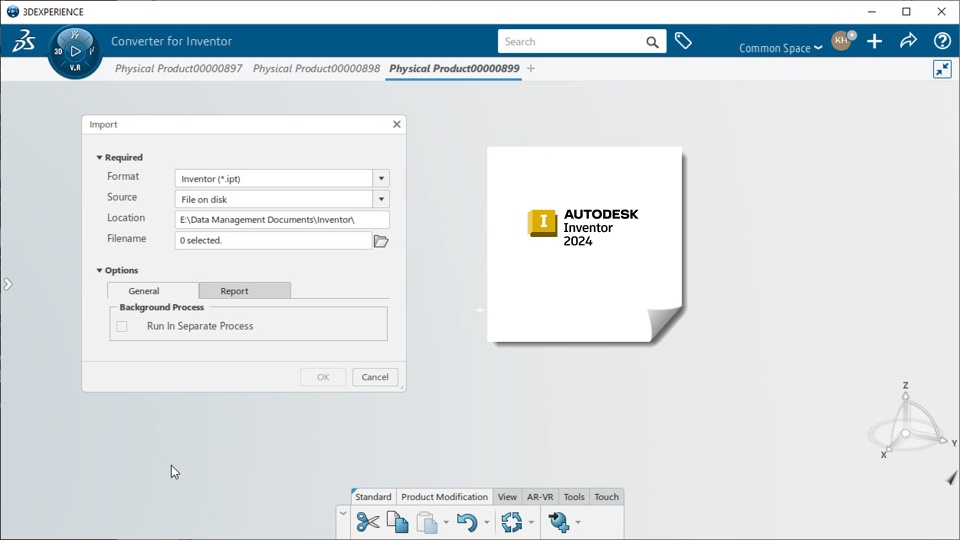The width and height of the screenshot is (960, 540).
Task: Click the Autodesk Inventor 2024 page thumbnail
Action: (585, 244)
